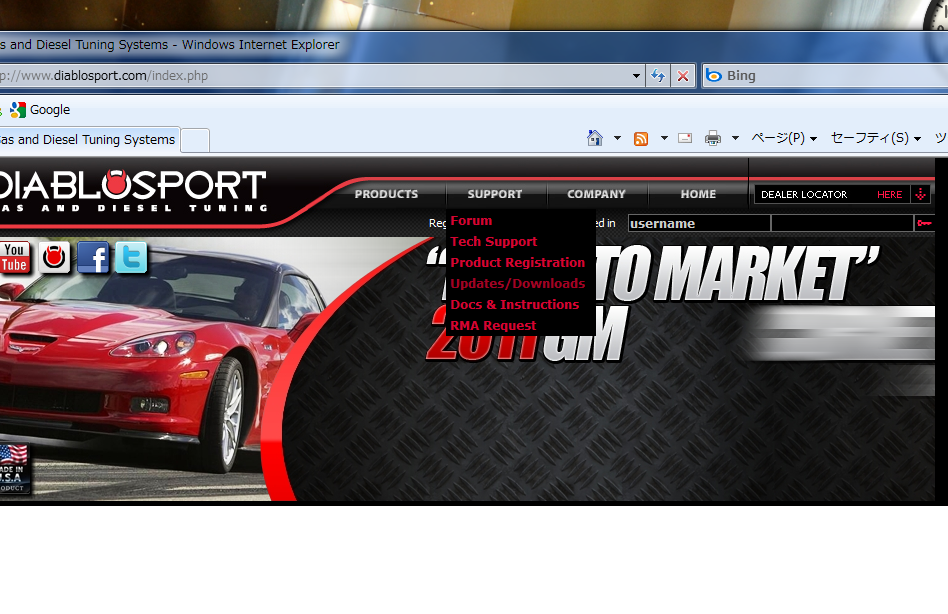Open the SUPPORT navigation menu
948x614 pixels.
tap(495, 194)
